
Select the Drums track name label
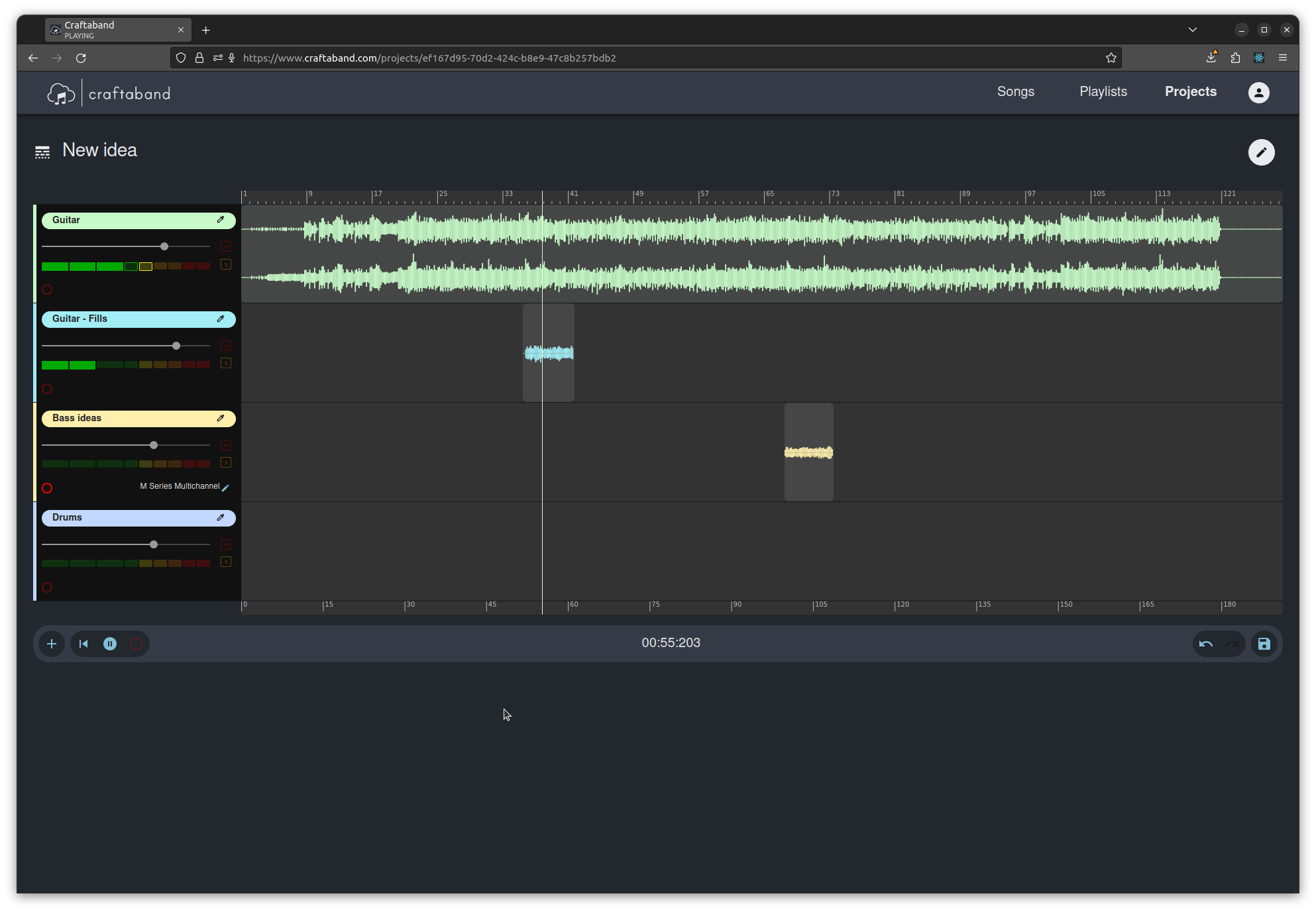click(67, 518)
